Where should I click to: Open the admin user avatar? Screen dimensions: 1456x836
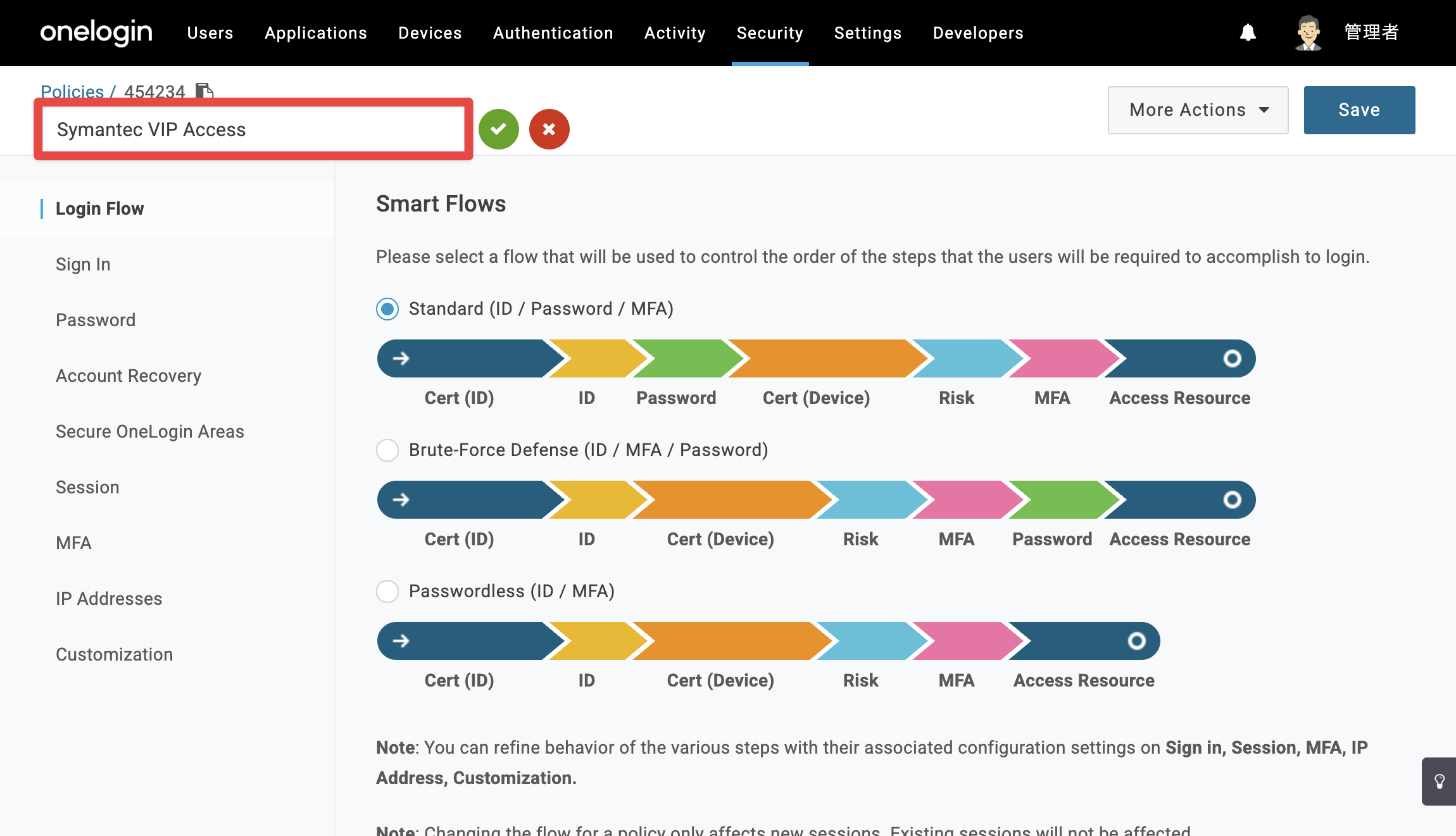[1308, 32]
